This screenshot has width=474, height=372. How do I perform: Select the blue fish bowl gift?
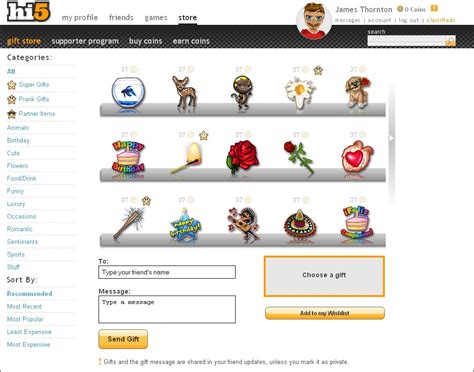click(128, 93)
